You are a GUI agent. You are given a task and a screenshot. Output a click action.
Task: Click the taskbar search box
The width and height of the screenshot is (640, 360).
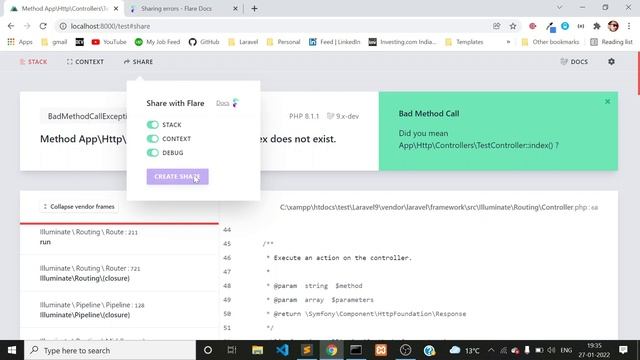point(110,350)
